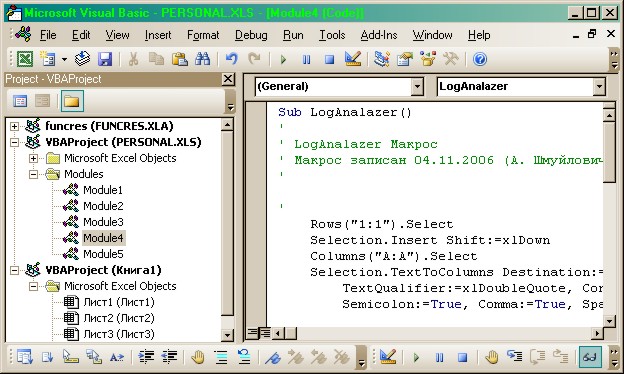The width and height of the screenshot is (624, 374).
Task: Enable Design Mode in the top toolbar
Action: tap(353, 60)
